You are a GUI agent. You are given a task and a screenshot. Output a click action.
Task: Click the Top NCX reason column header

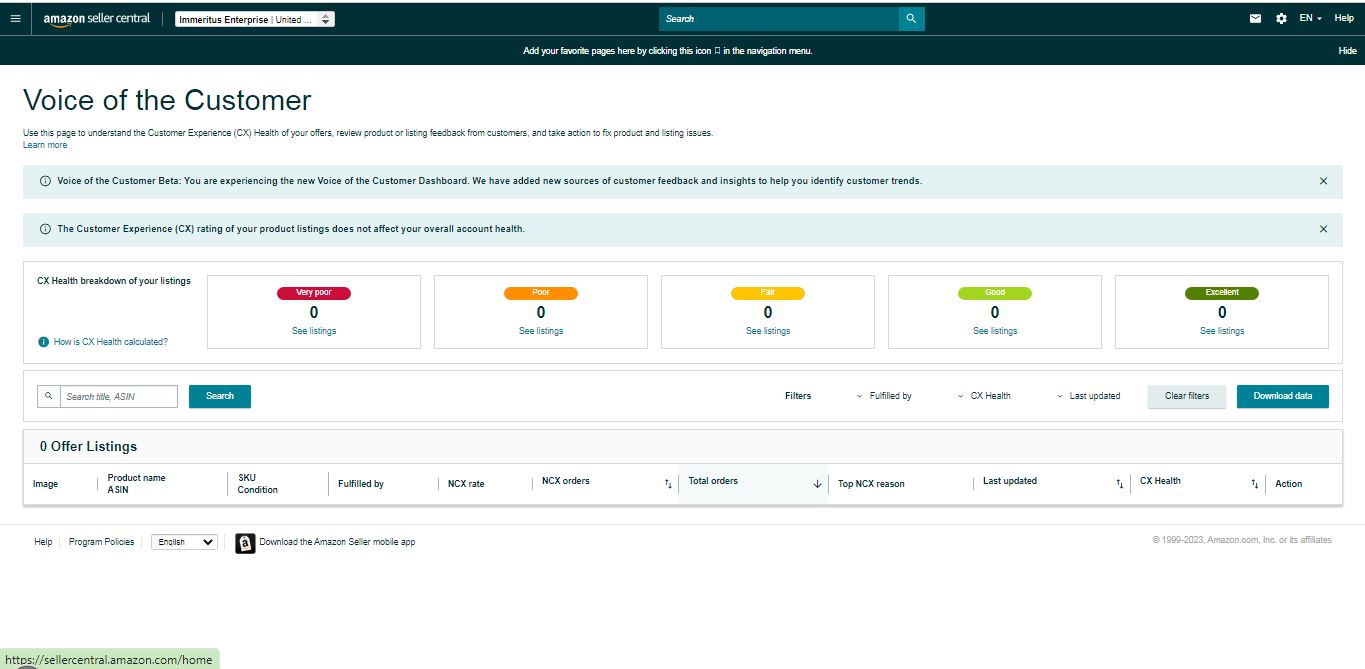871,484
